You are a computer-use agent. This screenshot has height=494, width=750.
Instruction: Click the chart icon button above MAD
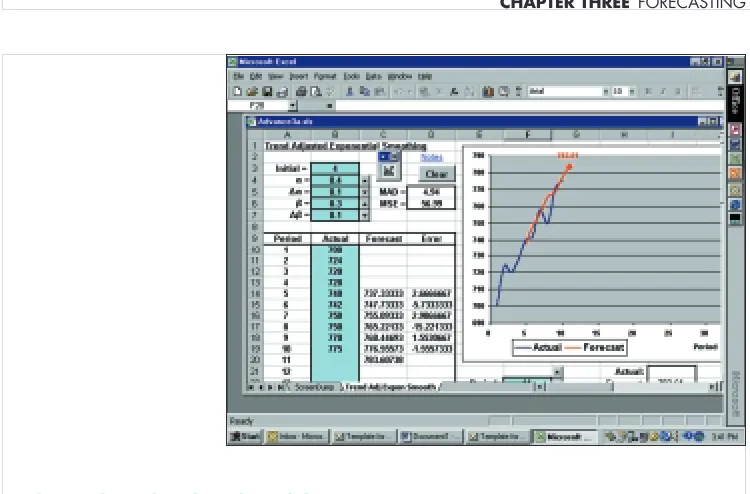point(388,171)
